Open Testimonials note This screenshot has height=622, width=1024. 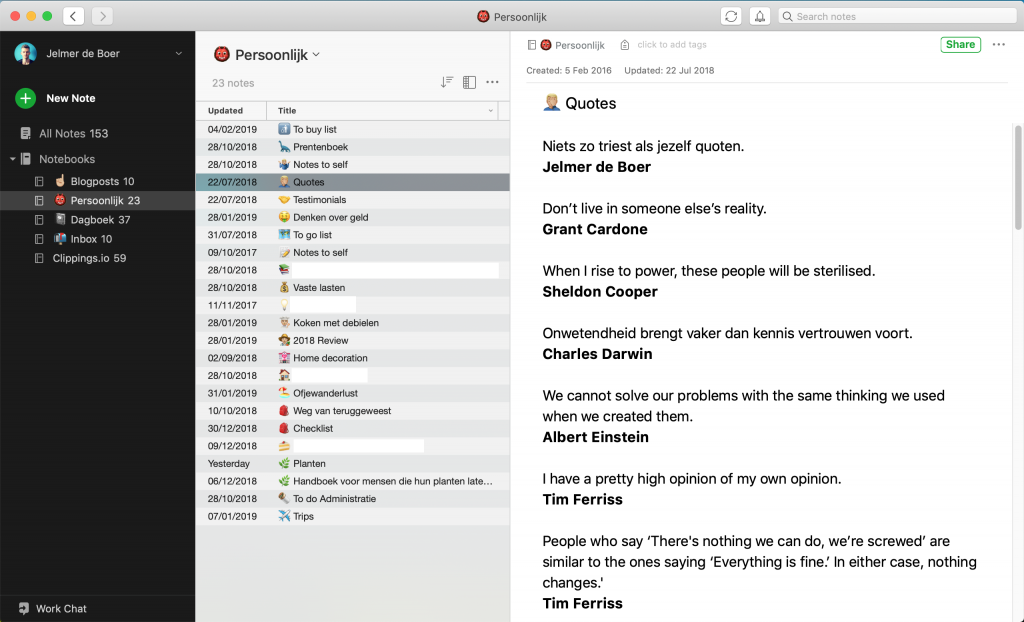[x=353, y=200]
